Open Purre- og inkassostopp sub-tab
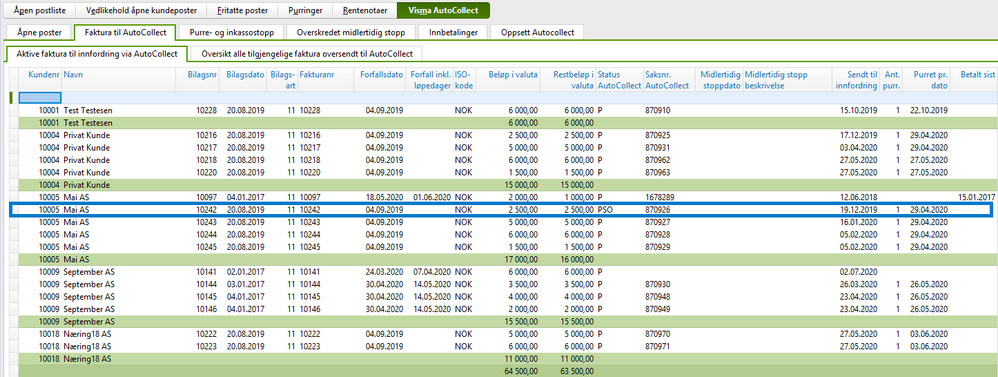 pyautogui.click(x=232, y=32)
